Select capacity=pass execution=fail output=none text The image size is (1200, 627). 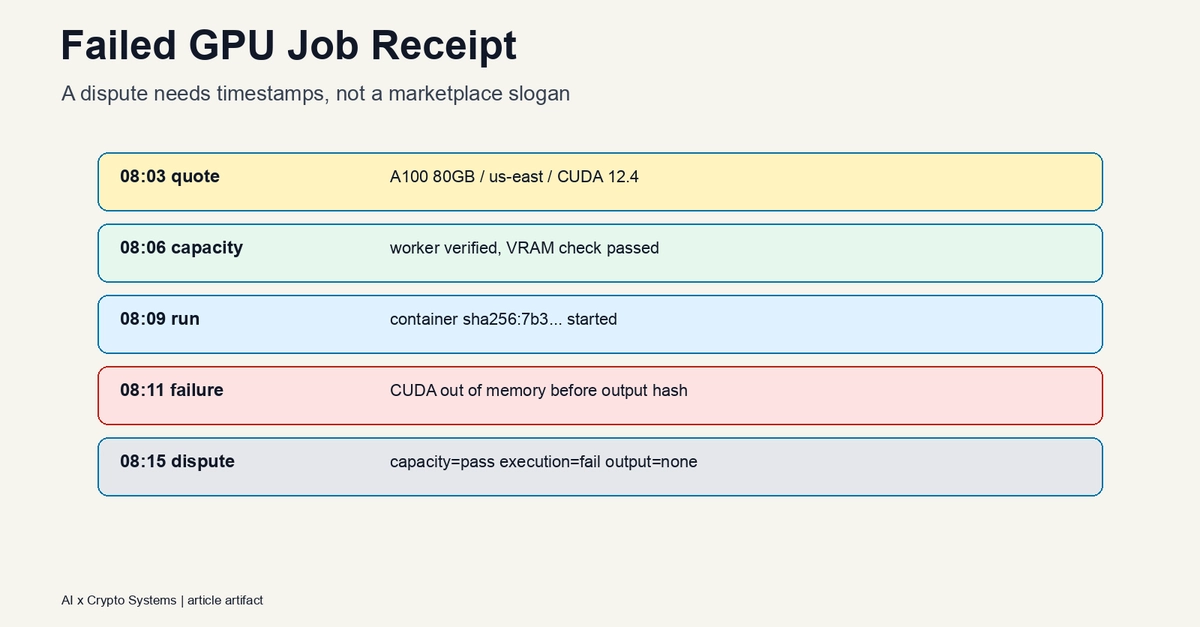(543, 462)
